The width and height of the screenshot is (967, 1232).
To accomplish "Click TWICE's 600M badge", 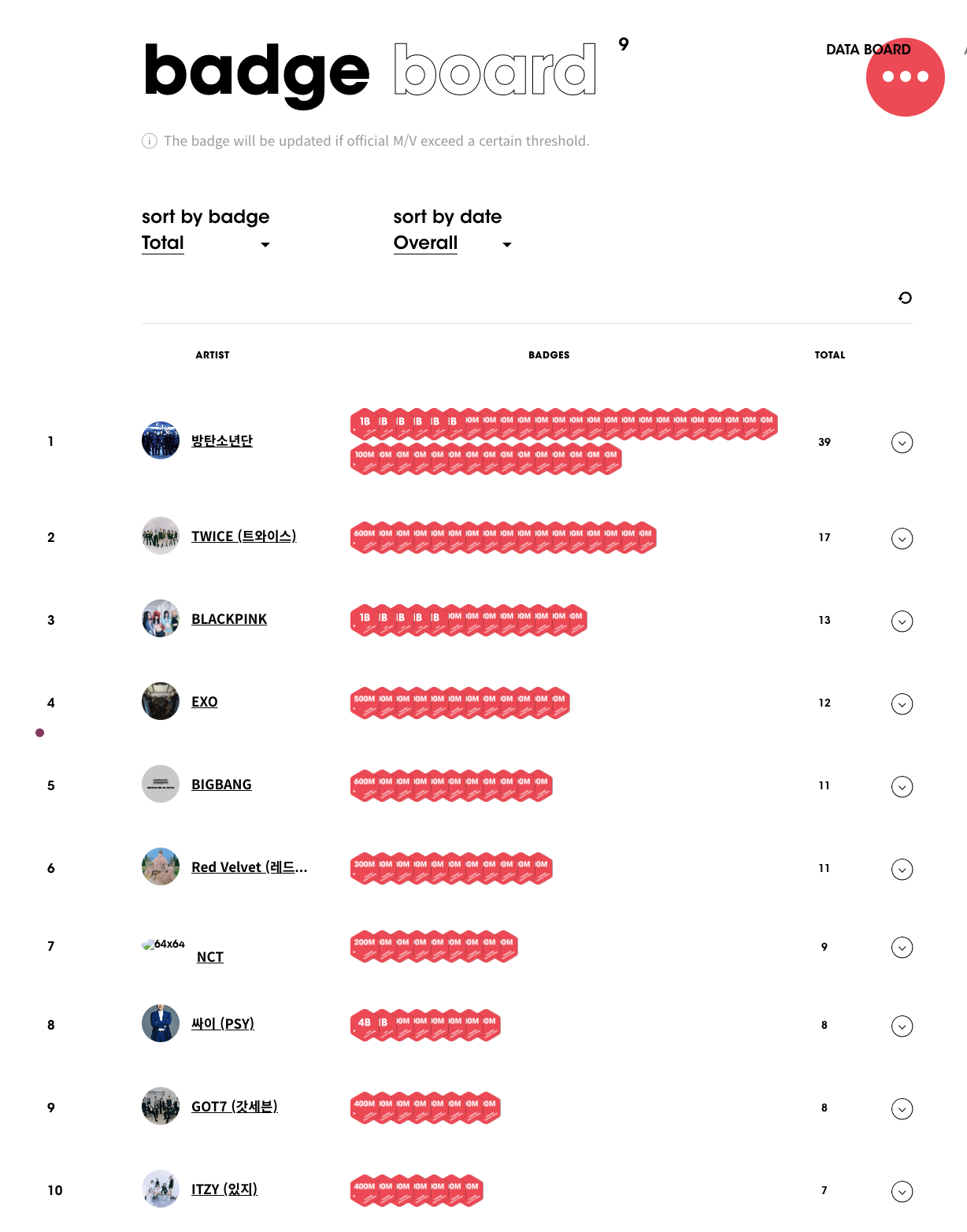I will 364,537.
